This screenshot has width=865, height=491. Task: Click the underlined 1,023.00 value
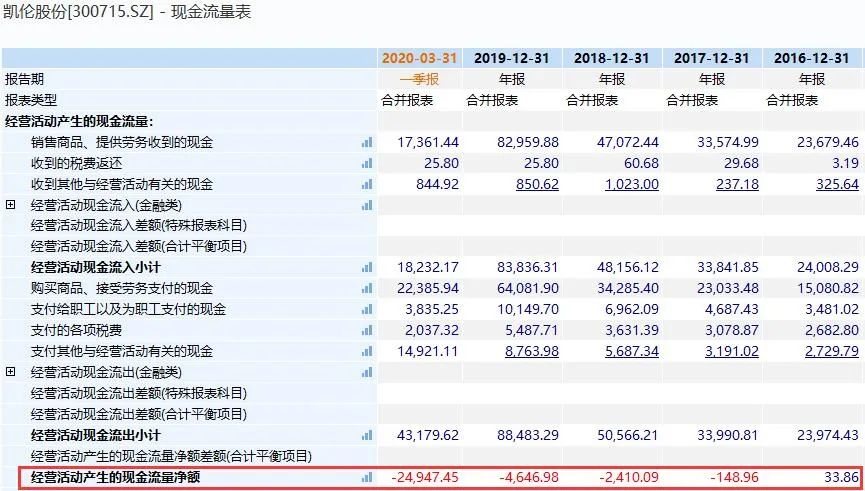(631, 184)
